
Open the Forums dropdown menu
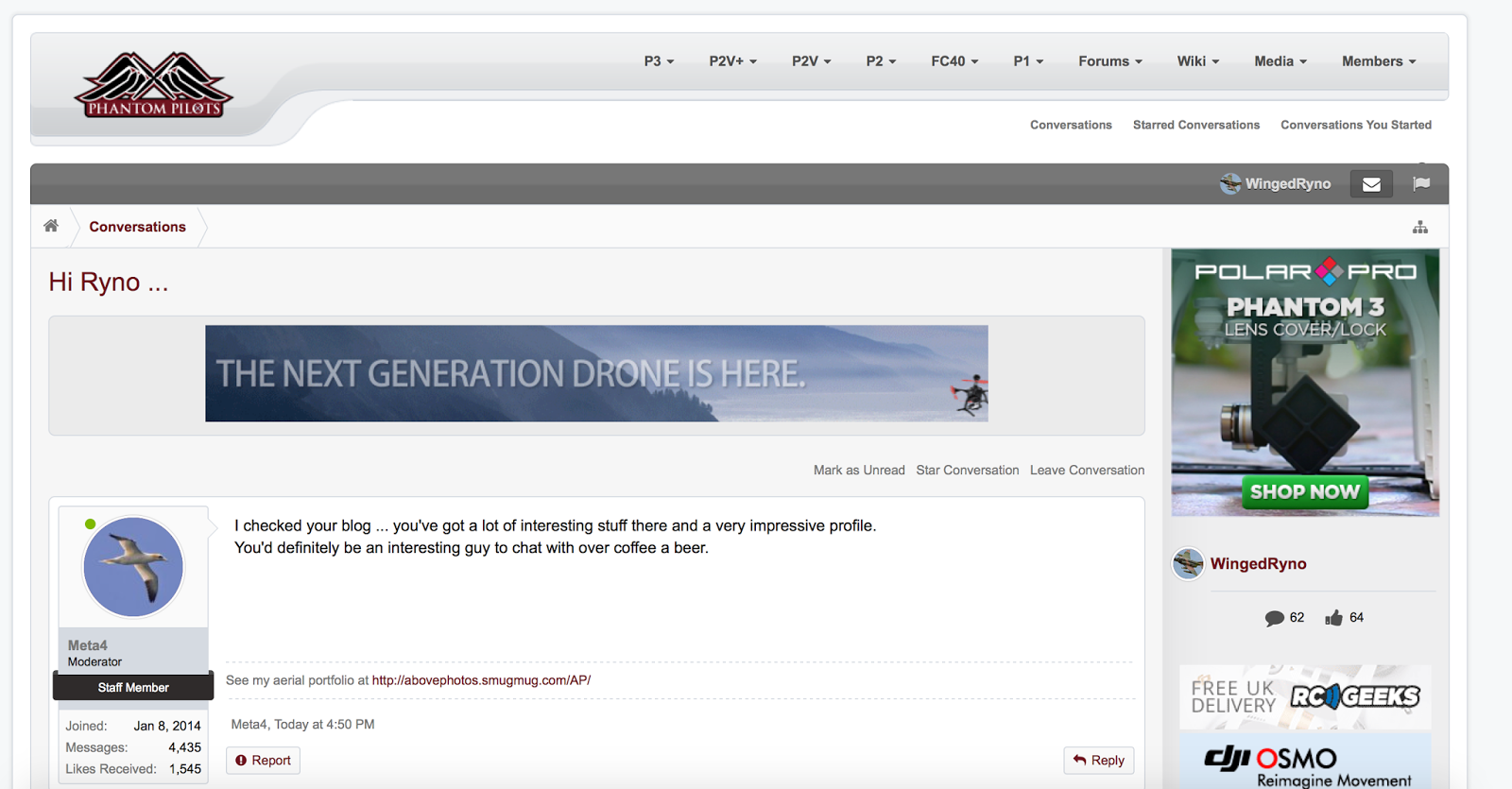(1110, 61)
